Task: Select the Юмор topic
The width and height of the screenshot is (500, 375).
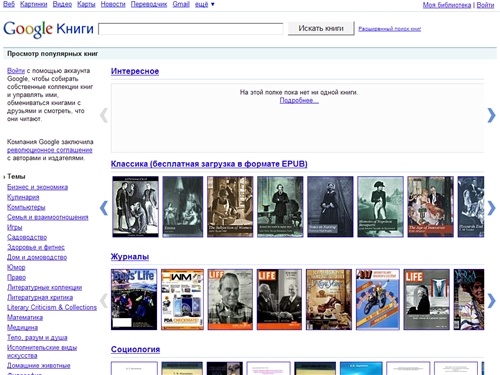Action: click(16, 267)
